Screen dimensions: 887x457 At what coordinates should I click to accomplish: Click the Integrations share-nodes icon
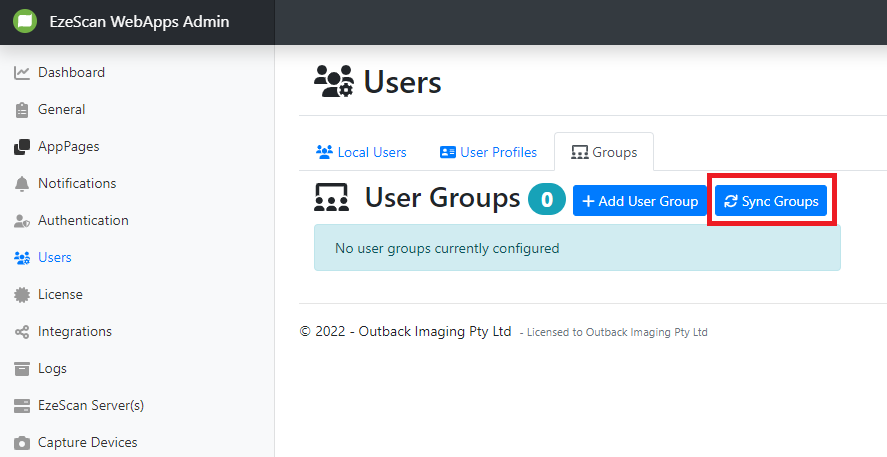[22, 332]
